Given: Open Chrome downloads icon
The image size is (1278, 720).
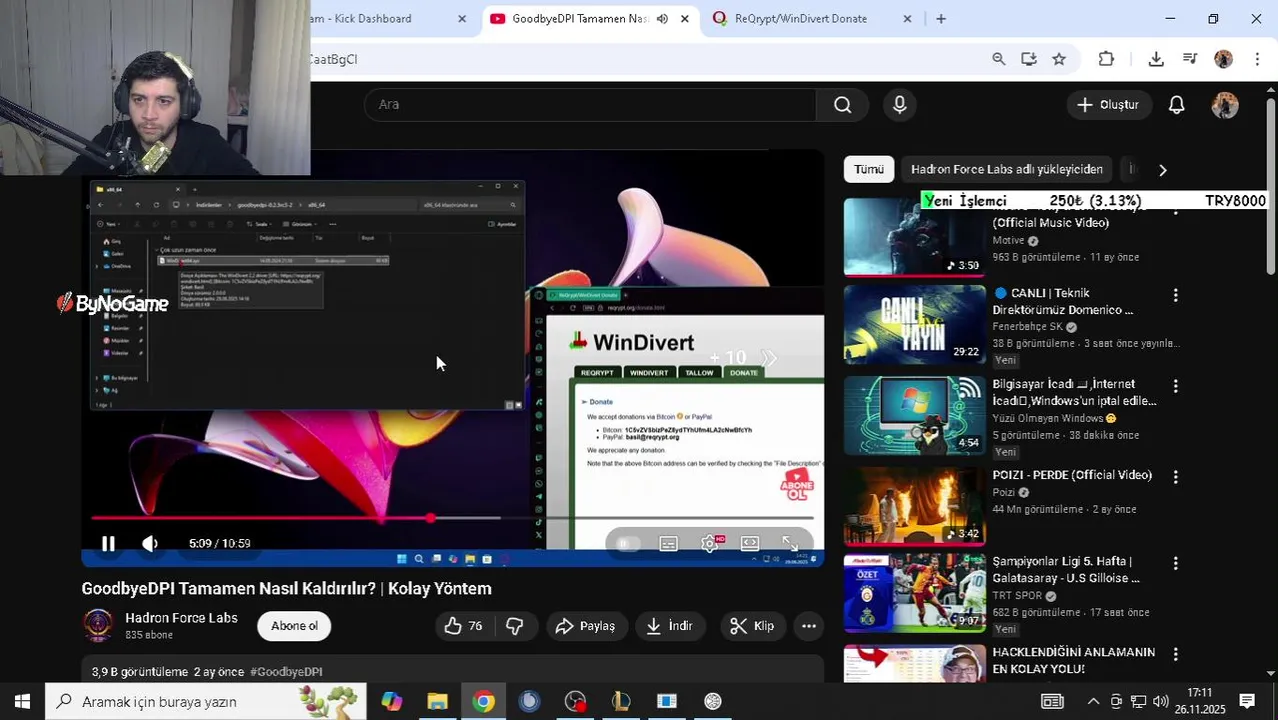Looking at the screenshot, I should [x=1155, y=59].
